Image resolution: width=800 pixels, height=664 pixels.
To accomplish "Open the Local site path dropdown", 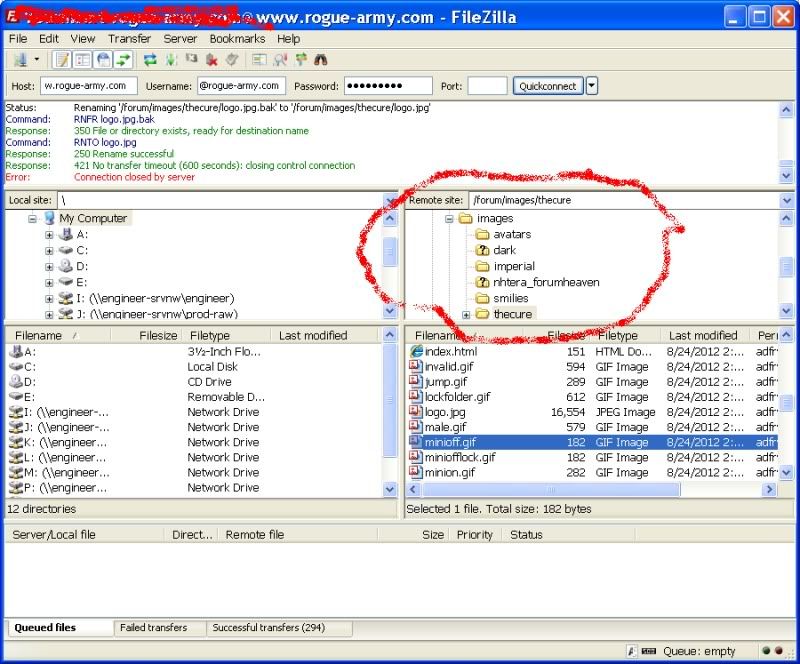I will 390,200.
